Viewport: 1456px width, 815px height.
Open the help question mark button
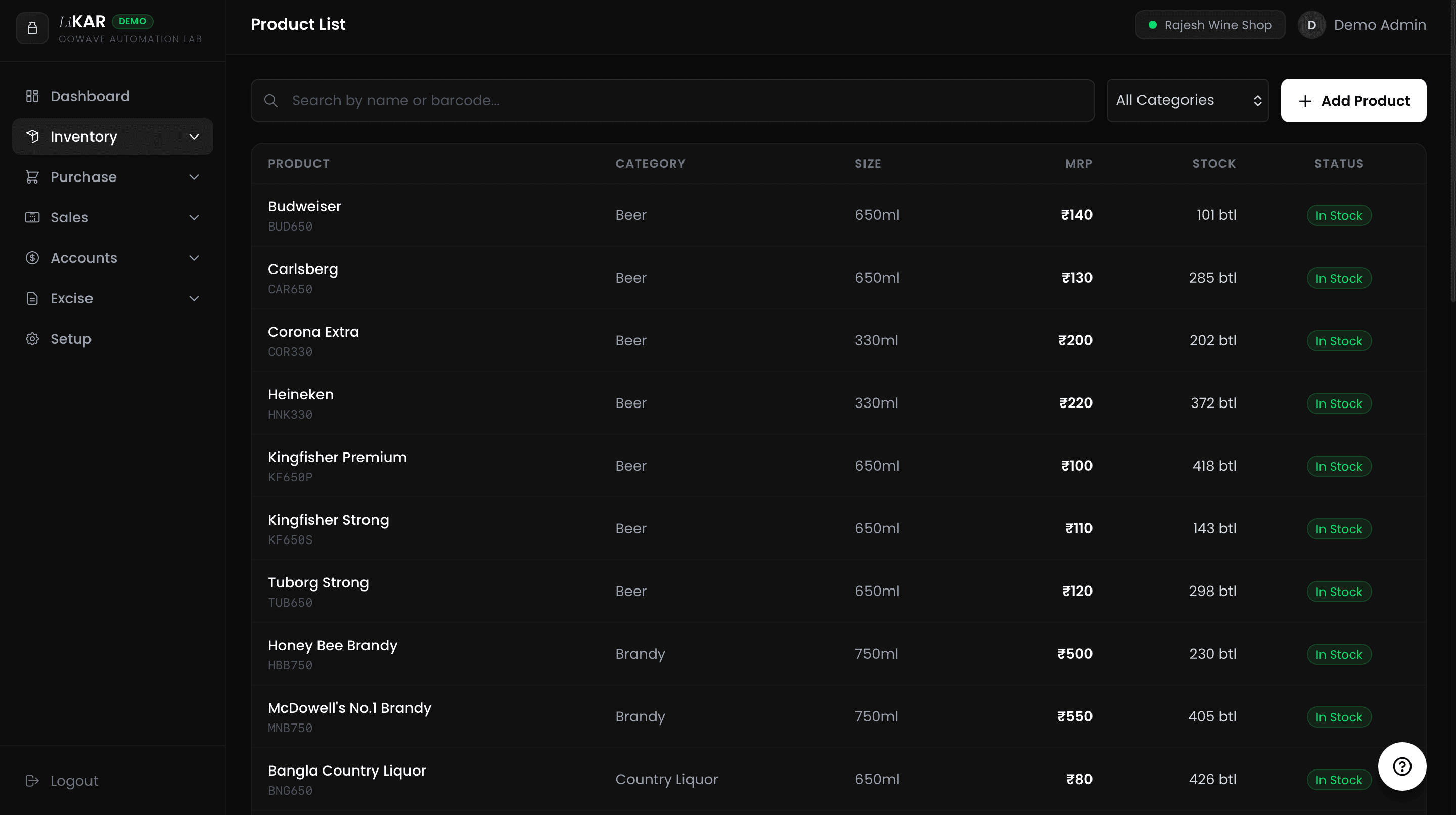(x=1402, y=766)
